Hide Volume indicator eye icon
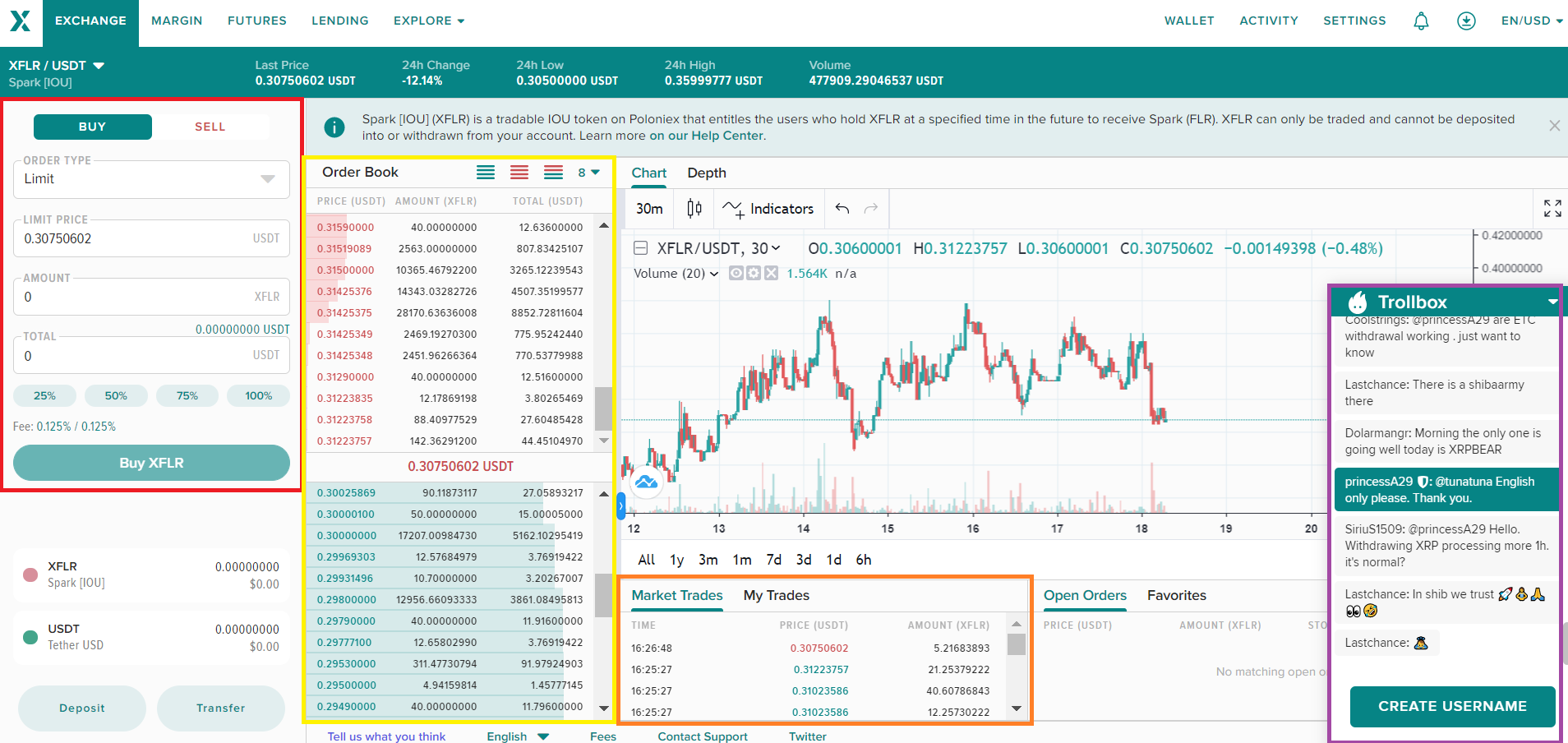Image resolution: width=1568 pixels, height=743 pixels. (736, 273)
